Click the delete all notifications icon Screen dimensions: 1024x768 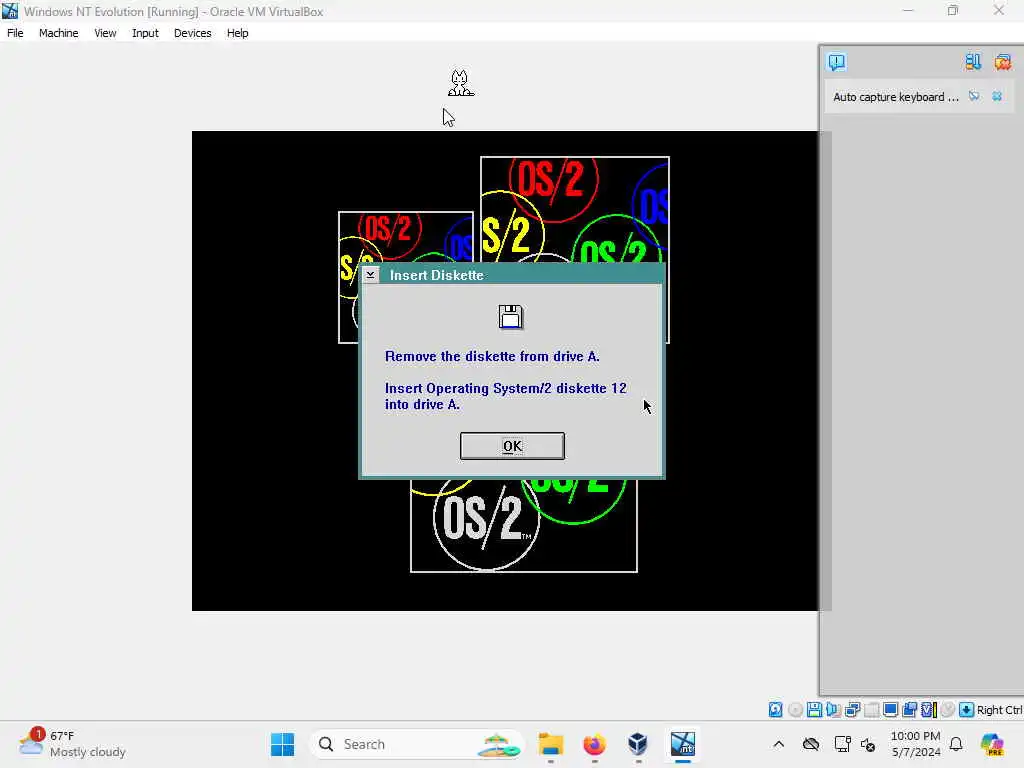1002,62
